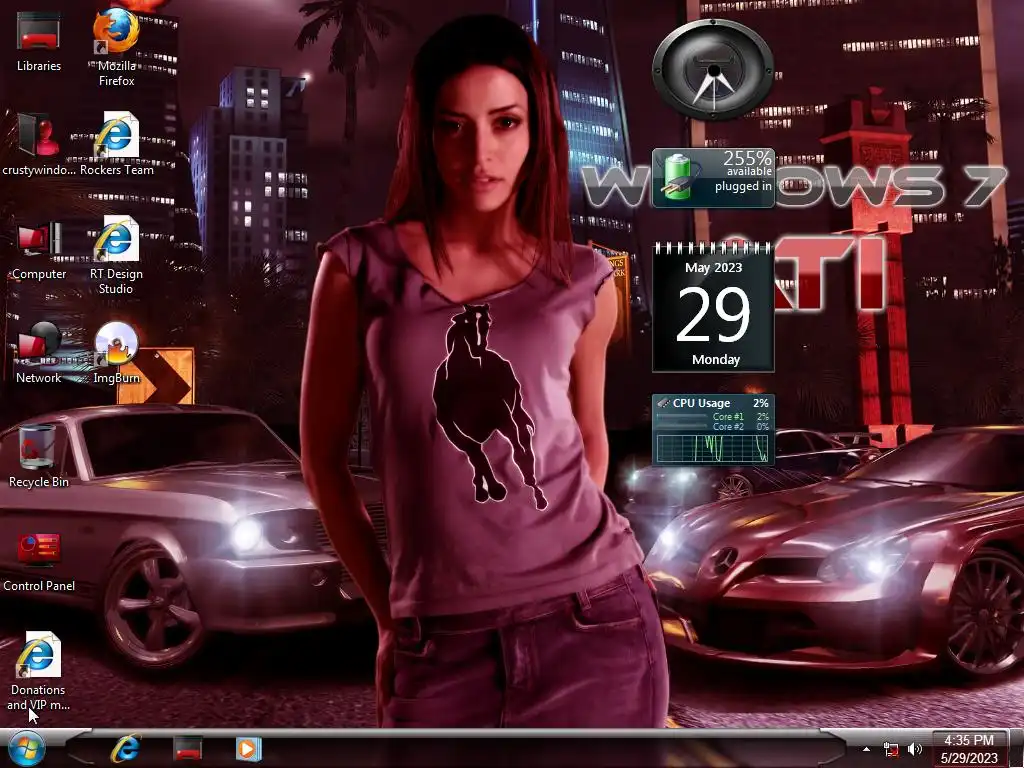Click the 255% available battery text
This screenshot has width=1024, height=768.
point(747,163)
